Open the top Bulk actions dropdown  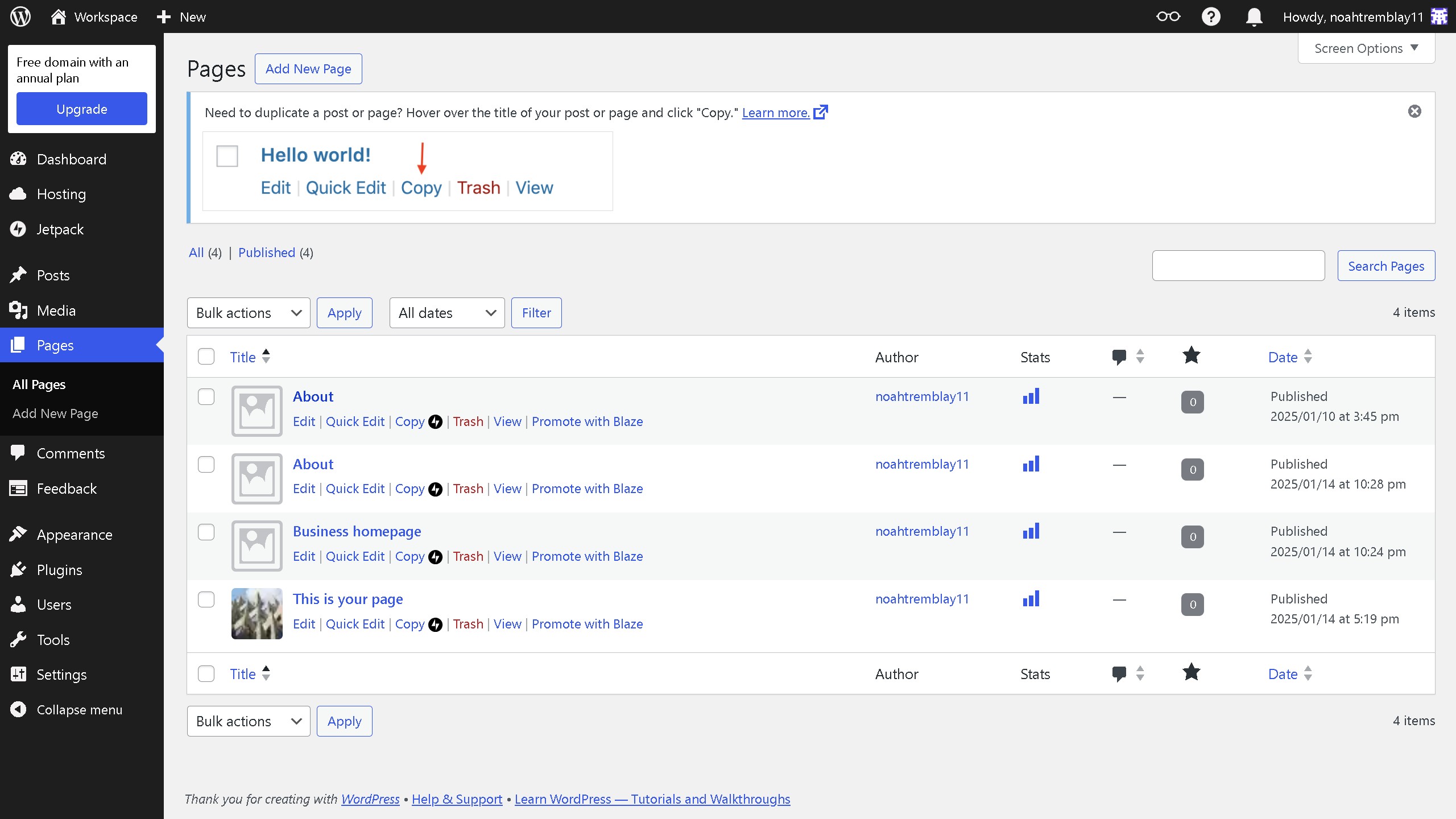(x=249, y=313)
